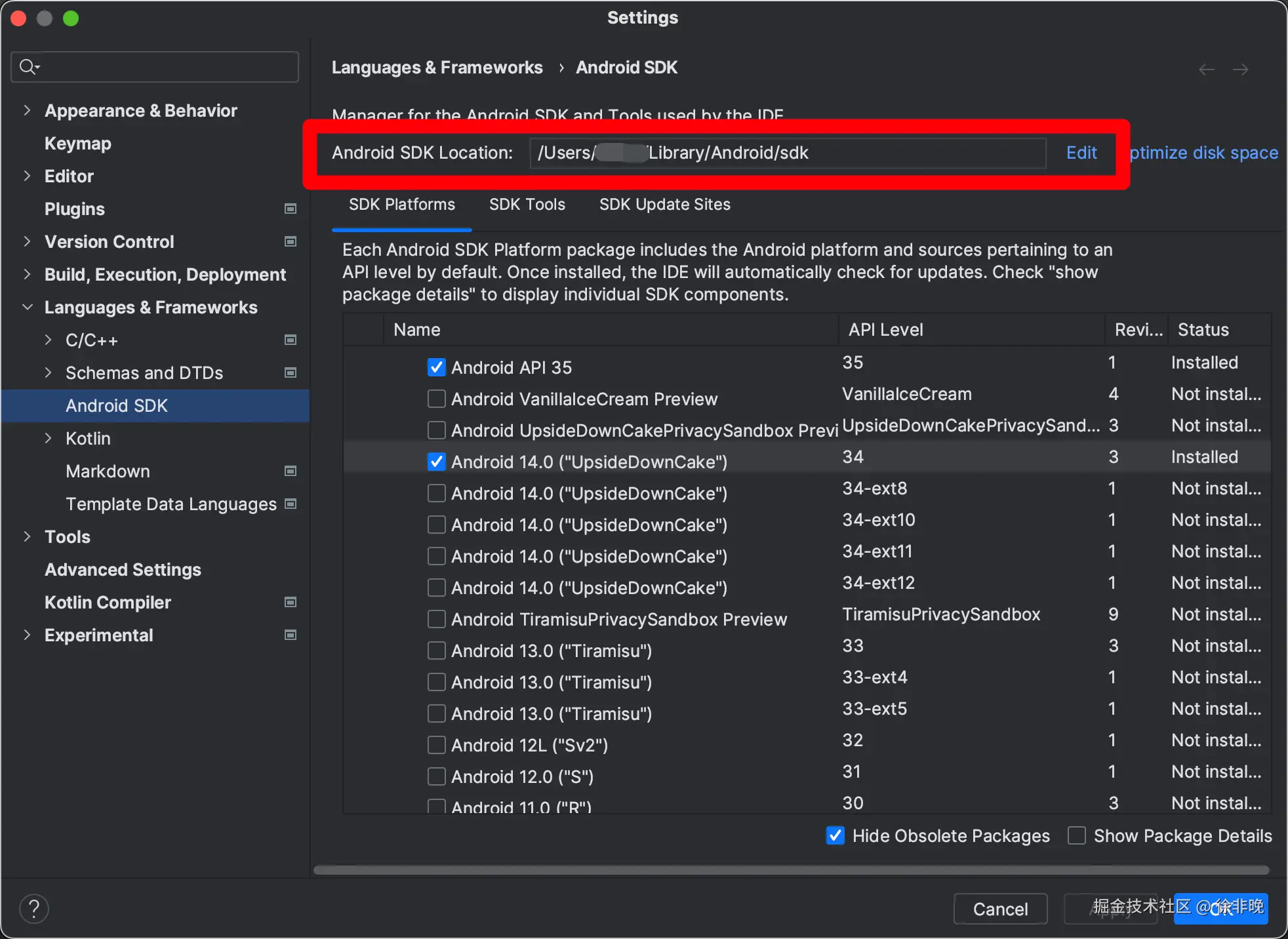The image size is (1288, 939).
Task: Click project-level icon beside Markdown
Action: pos(291,471)
